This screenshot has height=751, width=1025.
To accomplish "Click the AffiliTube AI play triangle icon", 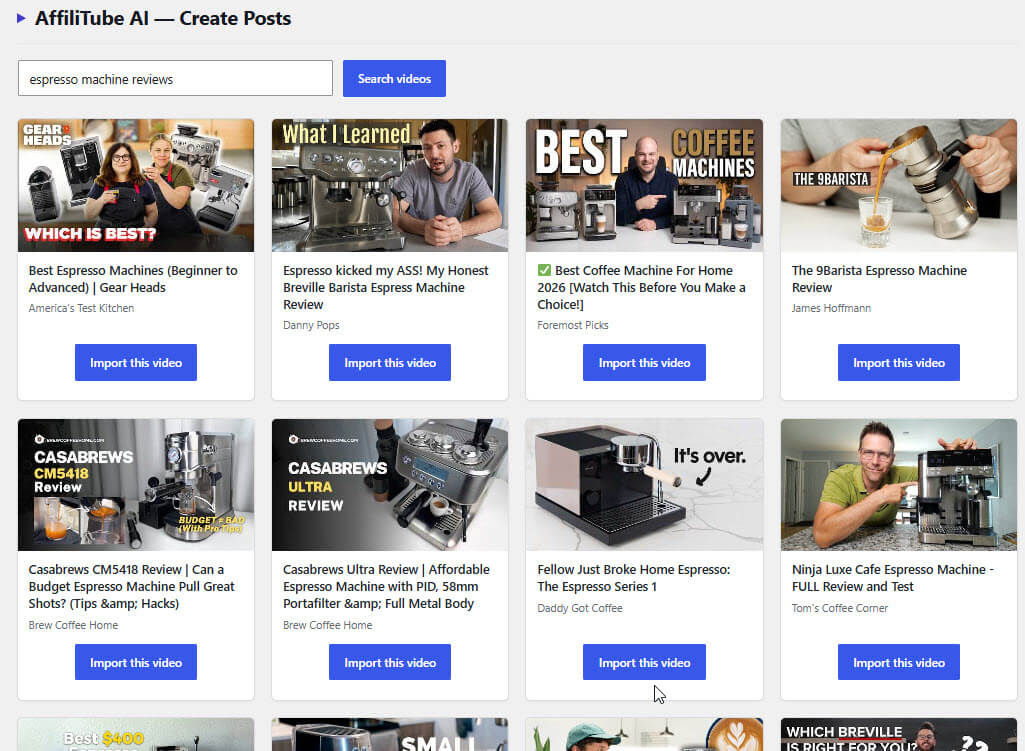I will tap(21, 18).
